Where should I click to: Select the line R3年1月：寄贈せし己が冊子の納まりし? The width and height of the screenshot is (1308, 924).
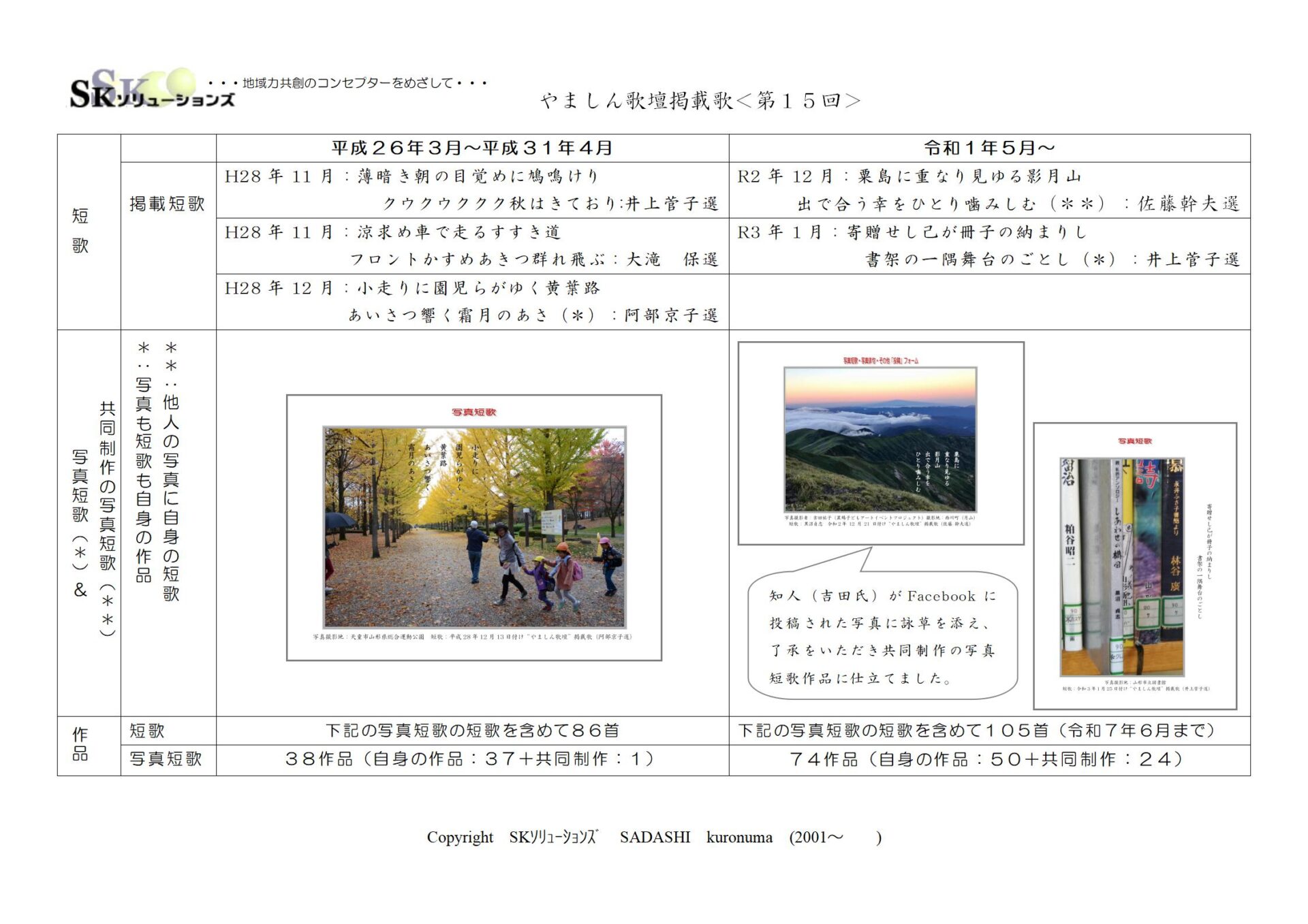912,232
